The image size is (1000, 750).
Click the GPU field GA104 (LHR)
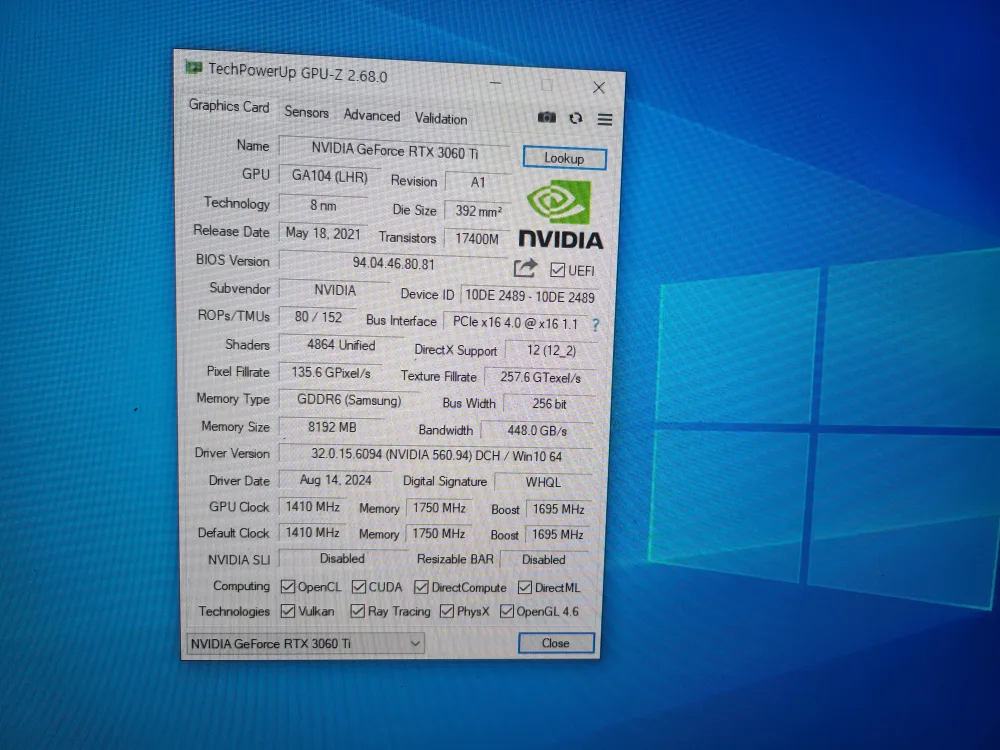[x=330, y=176]
